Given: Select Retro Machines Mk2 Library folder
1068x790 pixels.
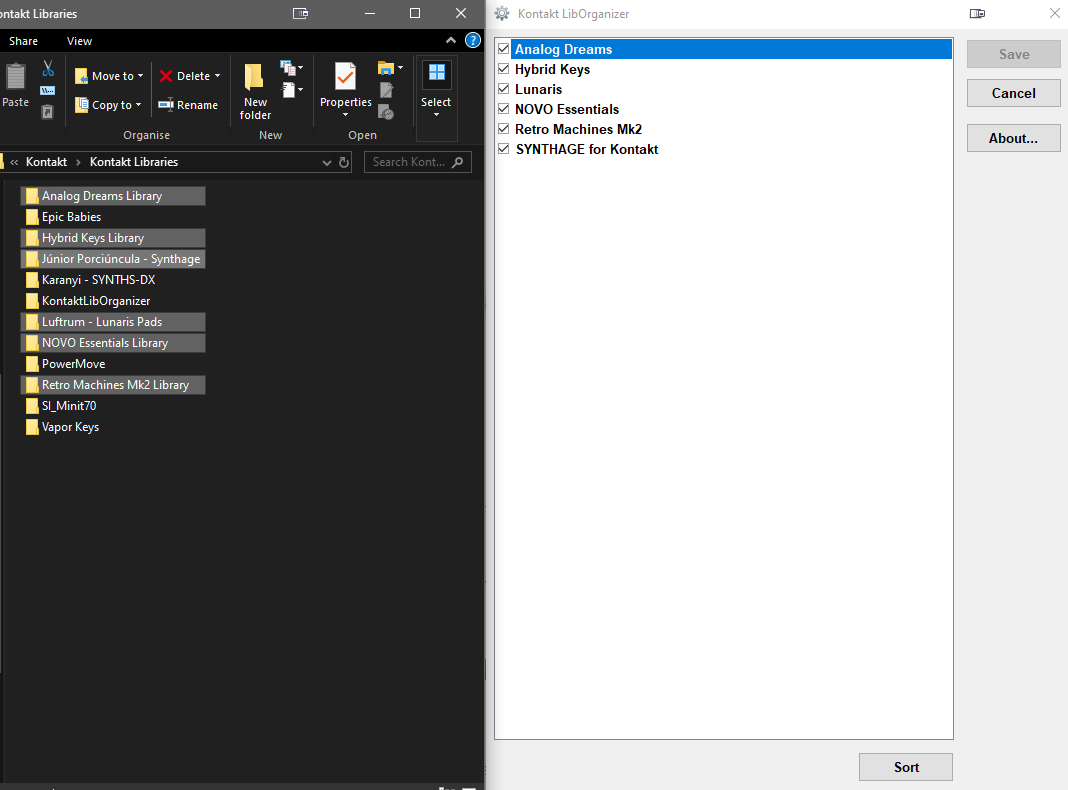Looking at the screenshot, I should click(x=113, y=385).
